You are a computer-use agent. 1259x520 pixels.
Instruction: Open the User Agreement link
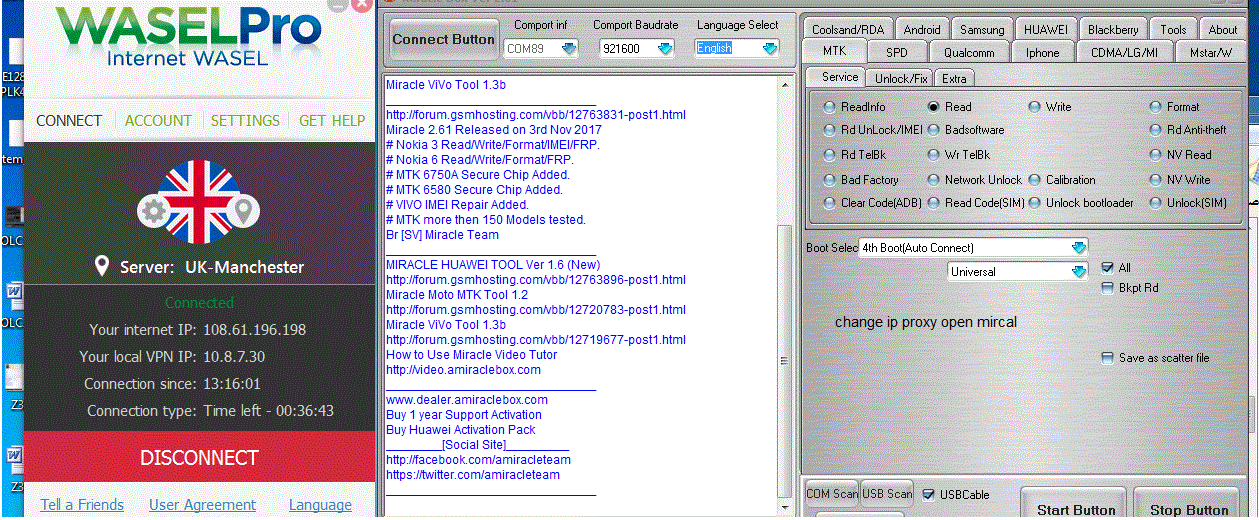pyautogui.click(x=202, y=505)
